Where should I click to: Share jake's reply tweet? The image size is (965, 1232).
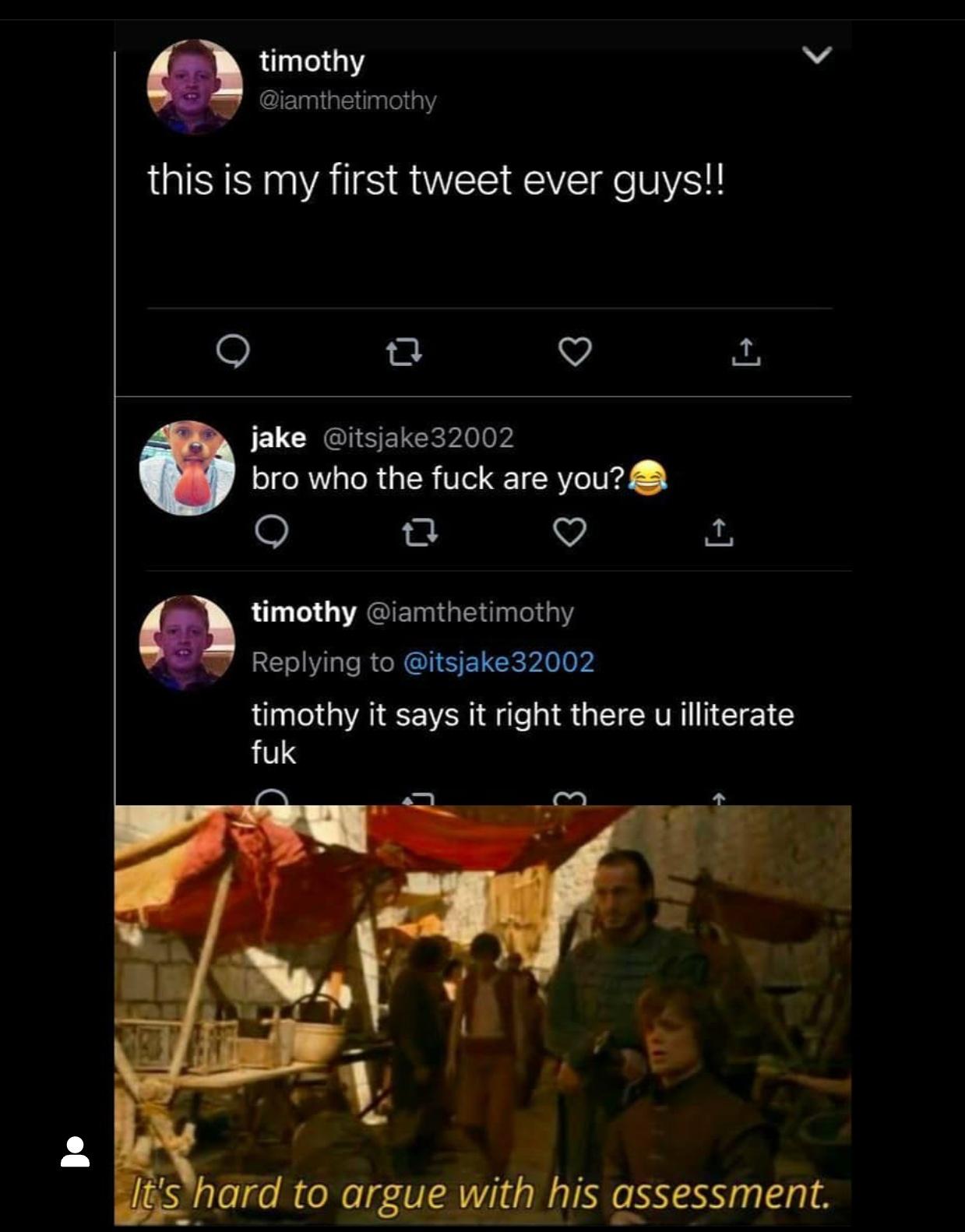tap(718, 533)
